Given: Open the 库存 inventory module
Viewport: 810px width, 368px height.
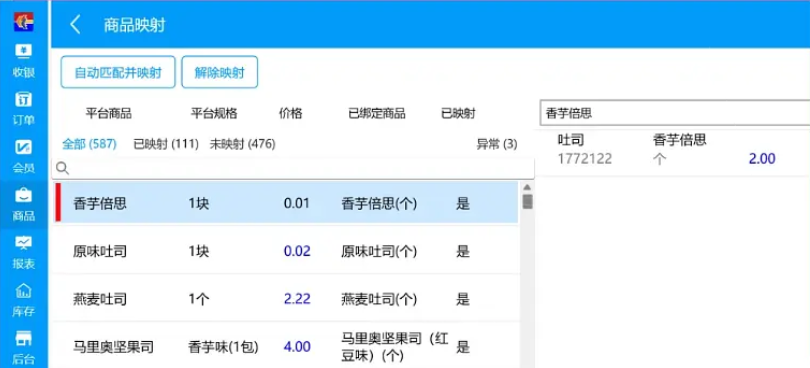Looking at the screenshot, I should click(x=24, y=300).
